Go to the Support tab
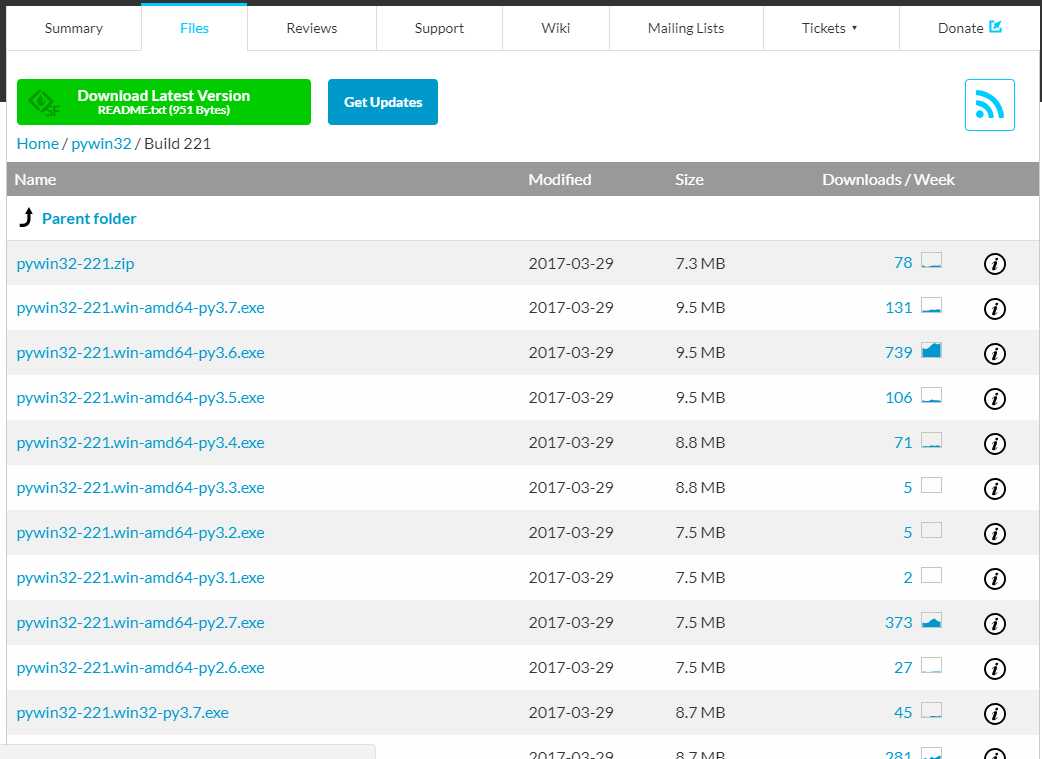1042x759 pixels. click(x=439, y=28)
